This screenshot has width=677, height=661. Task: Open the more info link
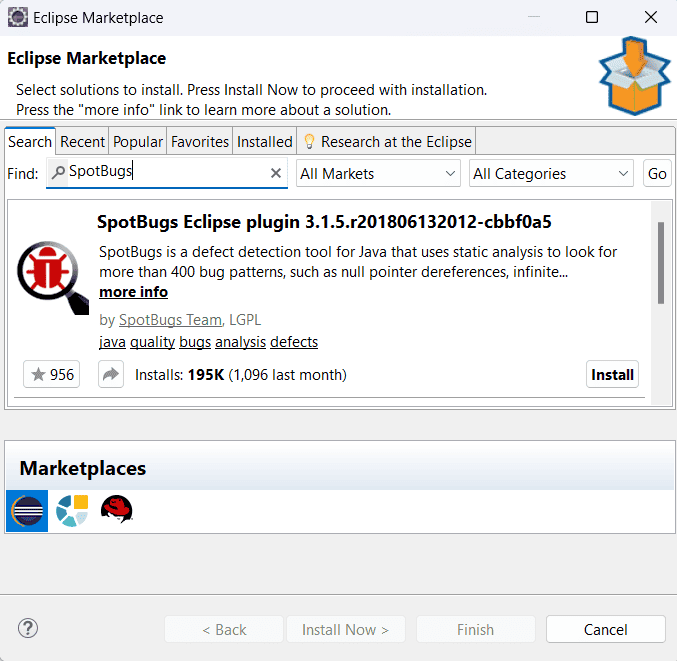133,292
